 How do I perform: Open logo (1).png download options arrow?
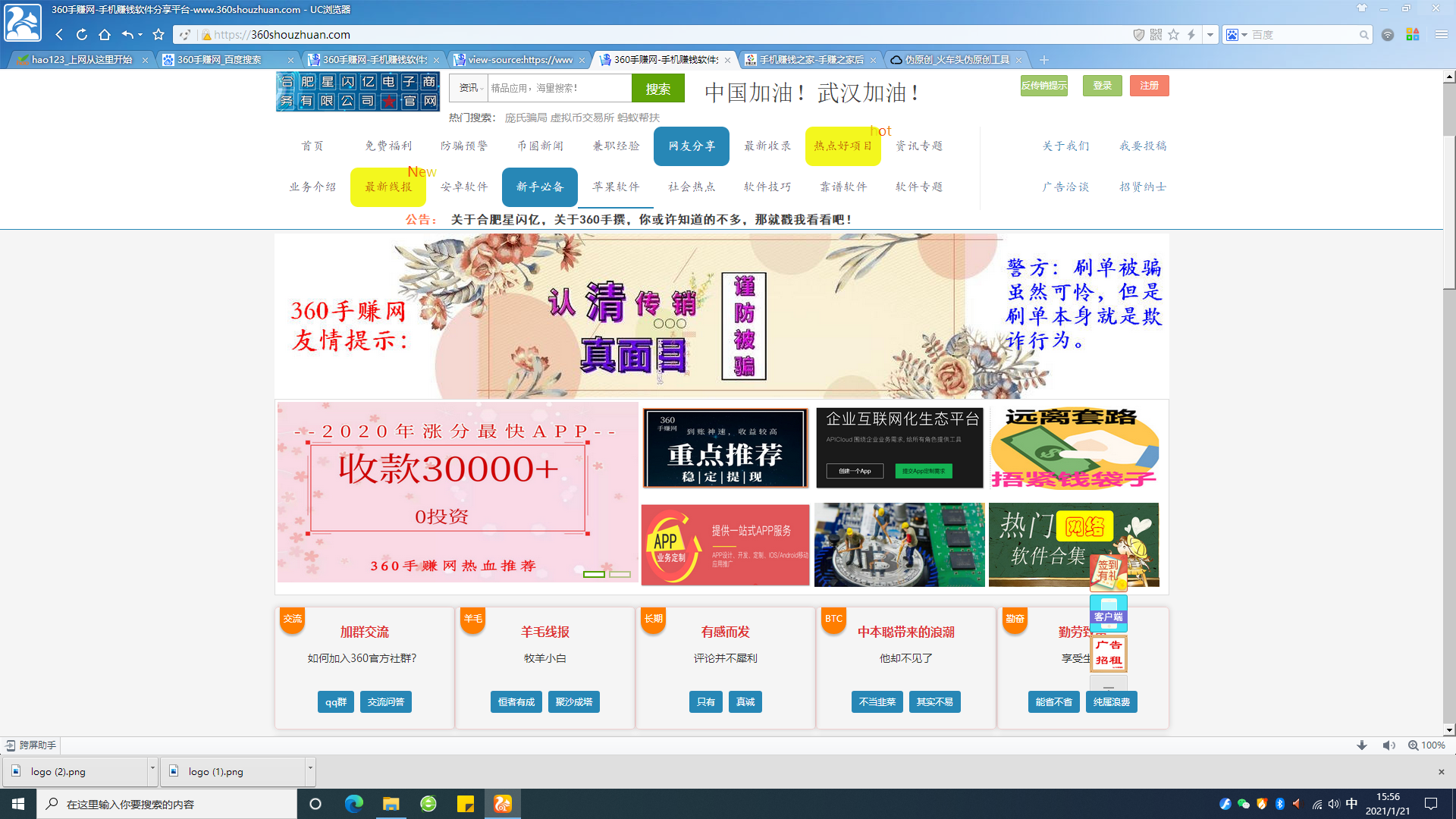[310, 771]
